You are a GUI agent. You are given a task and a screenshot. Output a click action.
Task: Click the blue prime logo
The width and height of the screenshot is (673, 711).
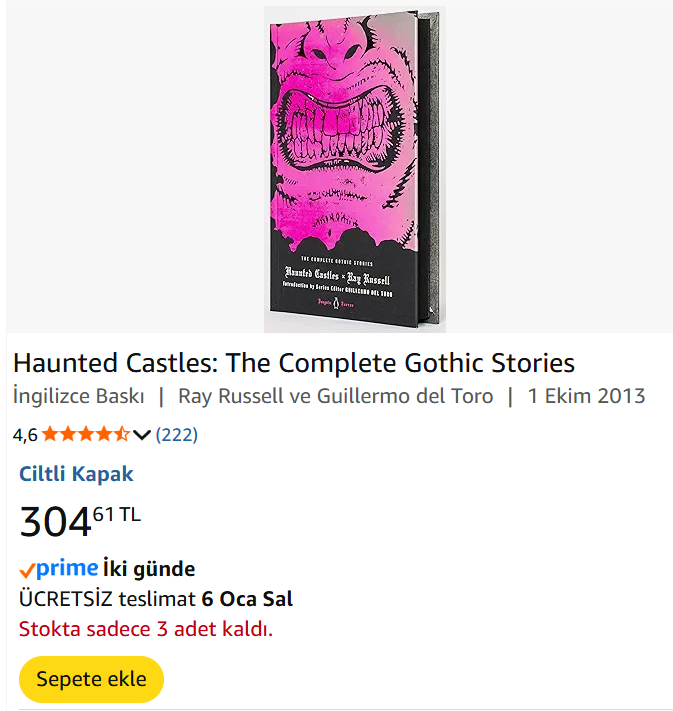67,569
